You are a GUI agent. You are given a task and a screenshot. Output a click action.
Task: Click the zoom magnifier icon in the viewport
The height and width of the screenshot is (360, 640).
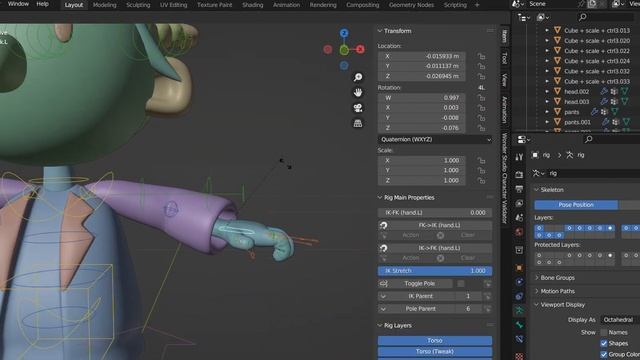[358, 77]
